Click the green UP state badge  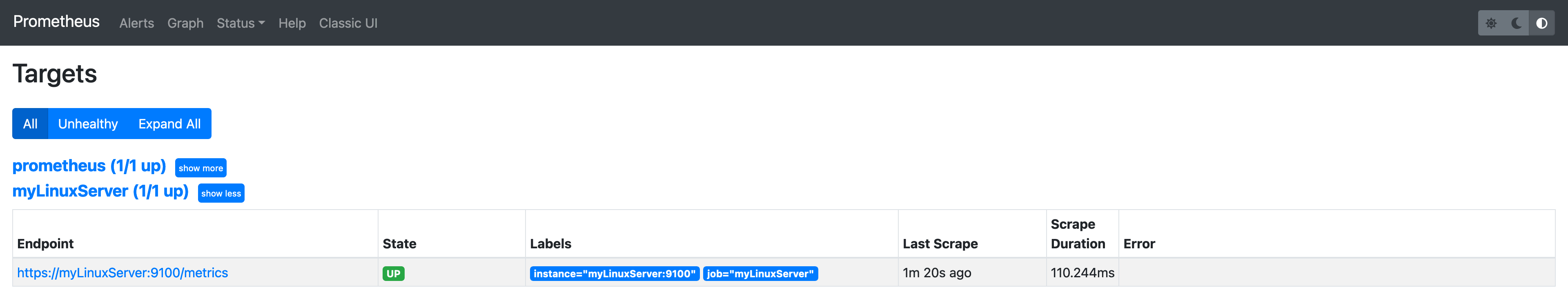[x=393, y=274]
